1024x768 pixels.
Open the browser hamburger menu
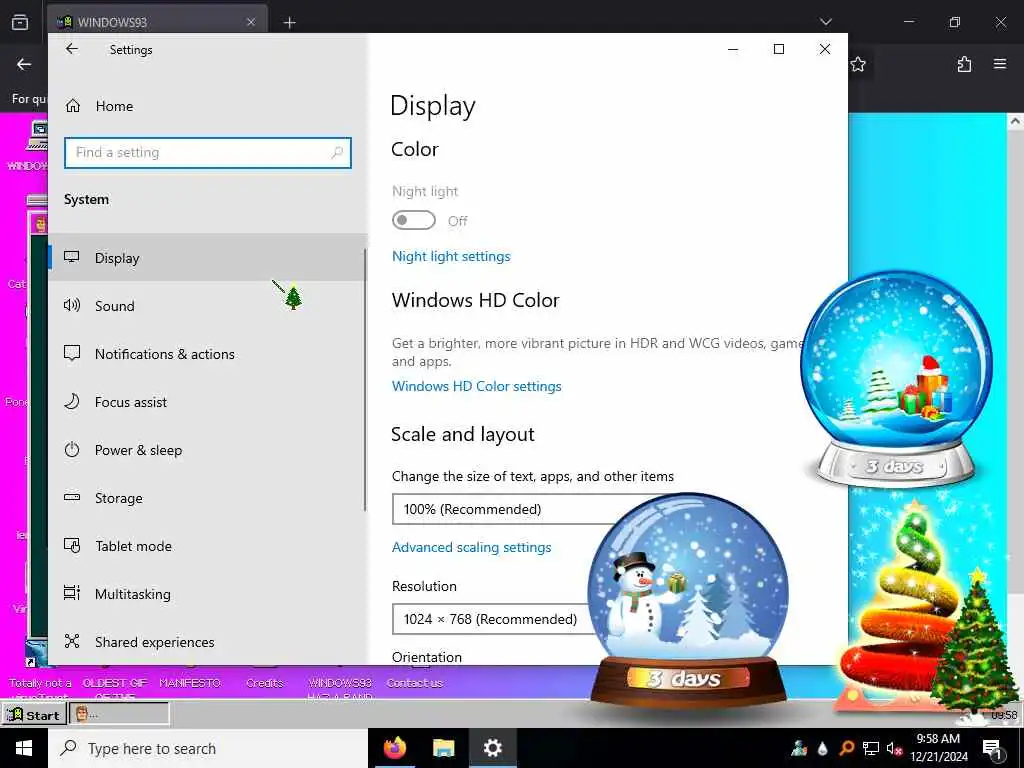[x=1000, y=64]
